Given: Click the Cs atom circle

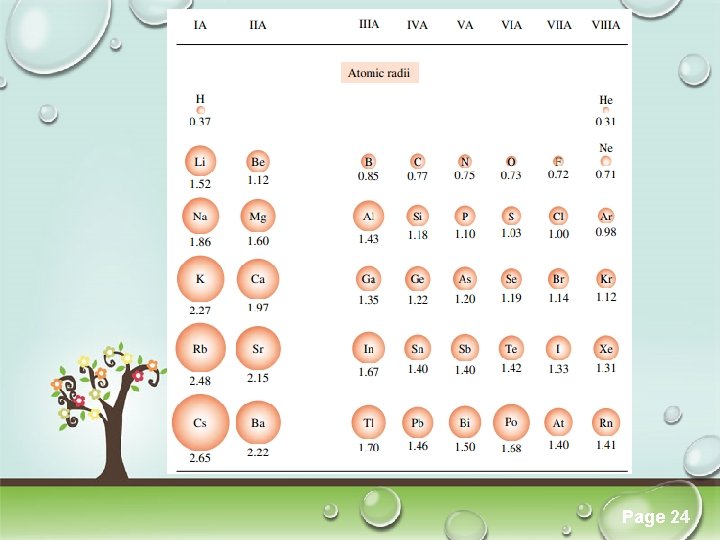Looking at the screenshot, I should (201, 422).
